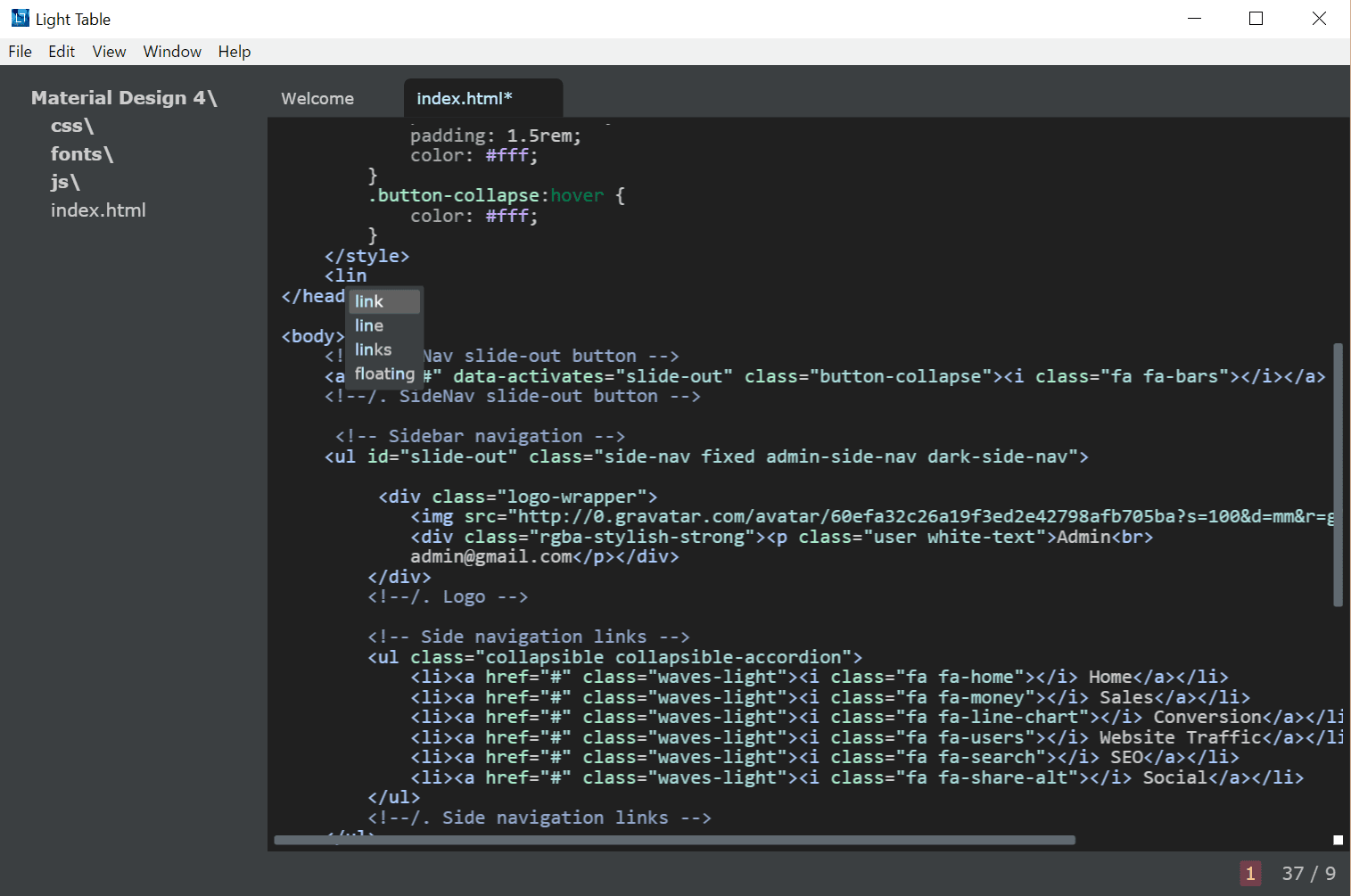1351x896 pixels.
Task: Pick 'floating' autocomplete suggestion
Action: [384, 374]
